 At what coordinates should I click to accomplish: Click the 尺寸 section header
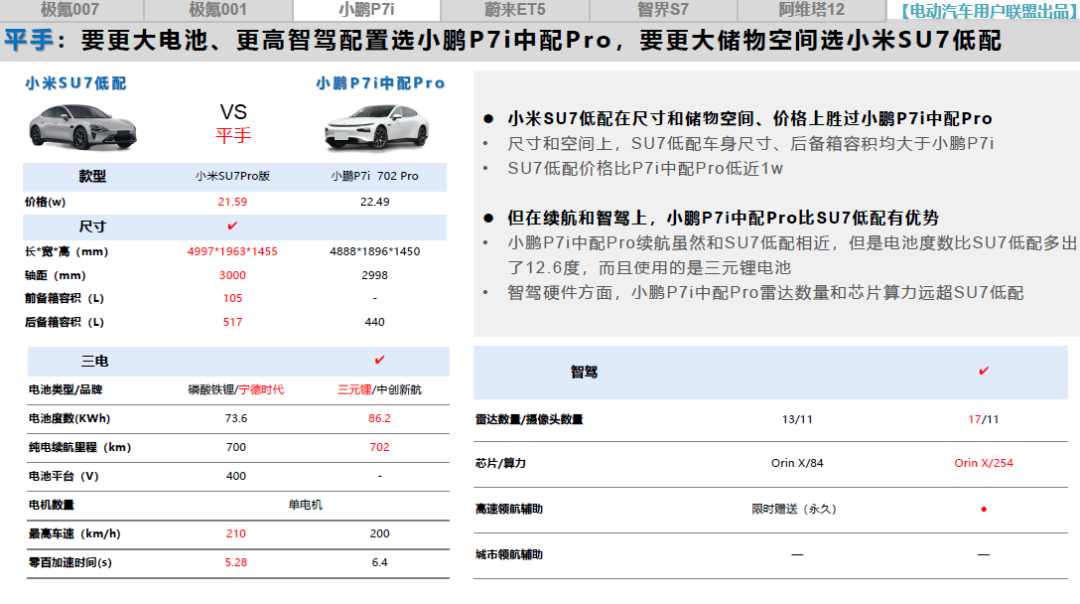92,227
